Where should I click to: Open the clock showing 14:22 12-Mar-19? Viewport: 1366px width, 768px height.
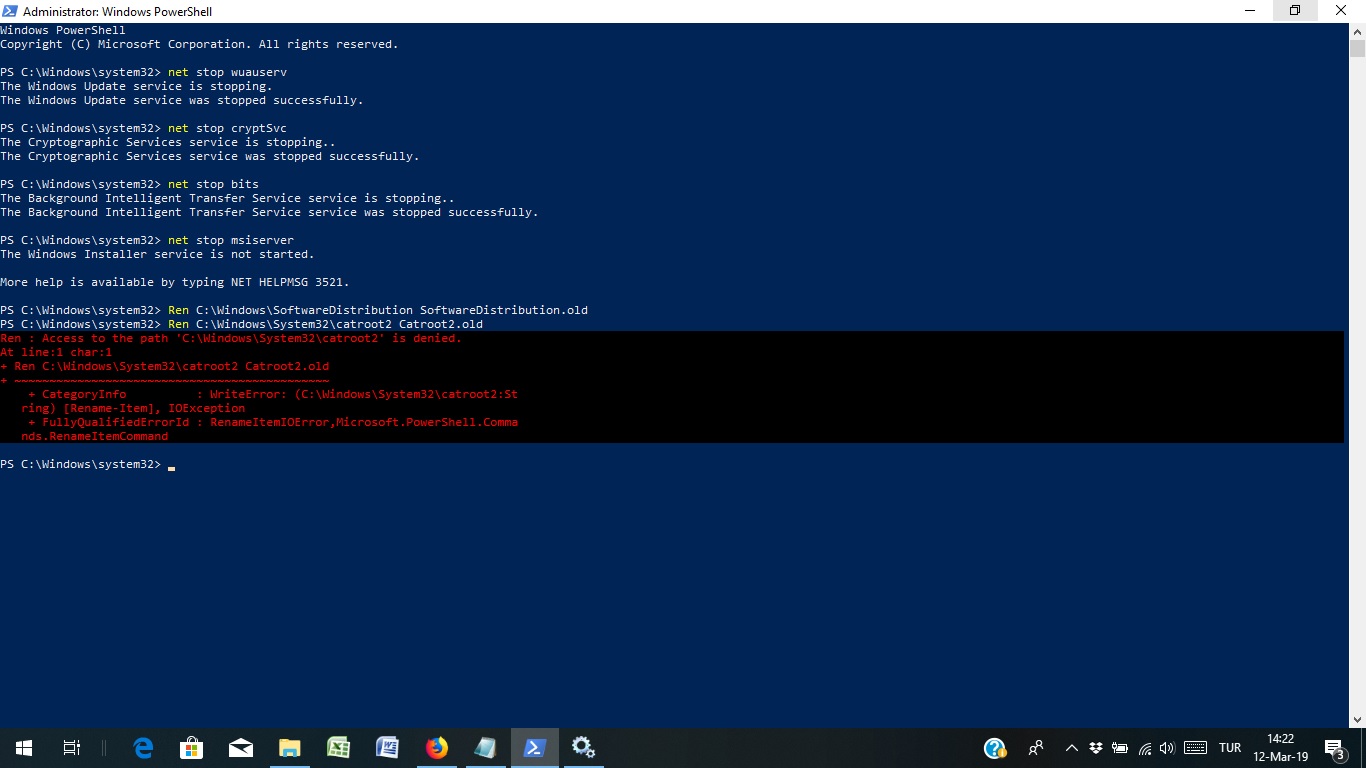tap(1281, 748)
